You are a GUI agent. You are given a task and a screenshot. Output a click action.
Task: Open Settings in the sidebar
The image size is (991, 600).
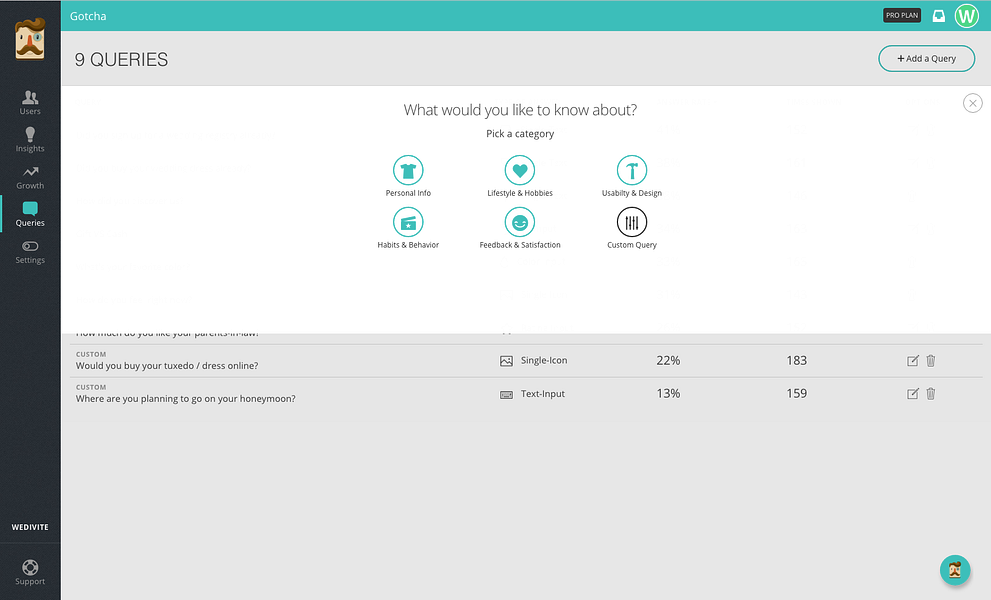pyautogui.click(x=30, y=252)
